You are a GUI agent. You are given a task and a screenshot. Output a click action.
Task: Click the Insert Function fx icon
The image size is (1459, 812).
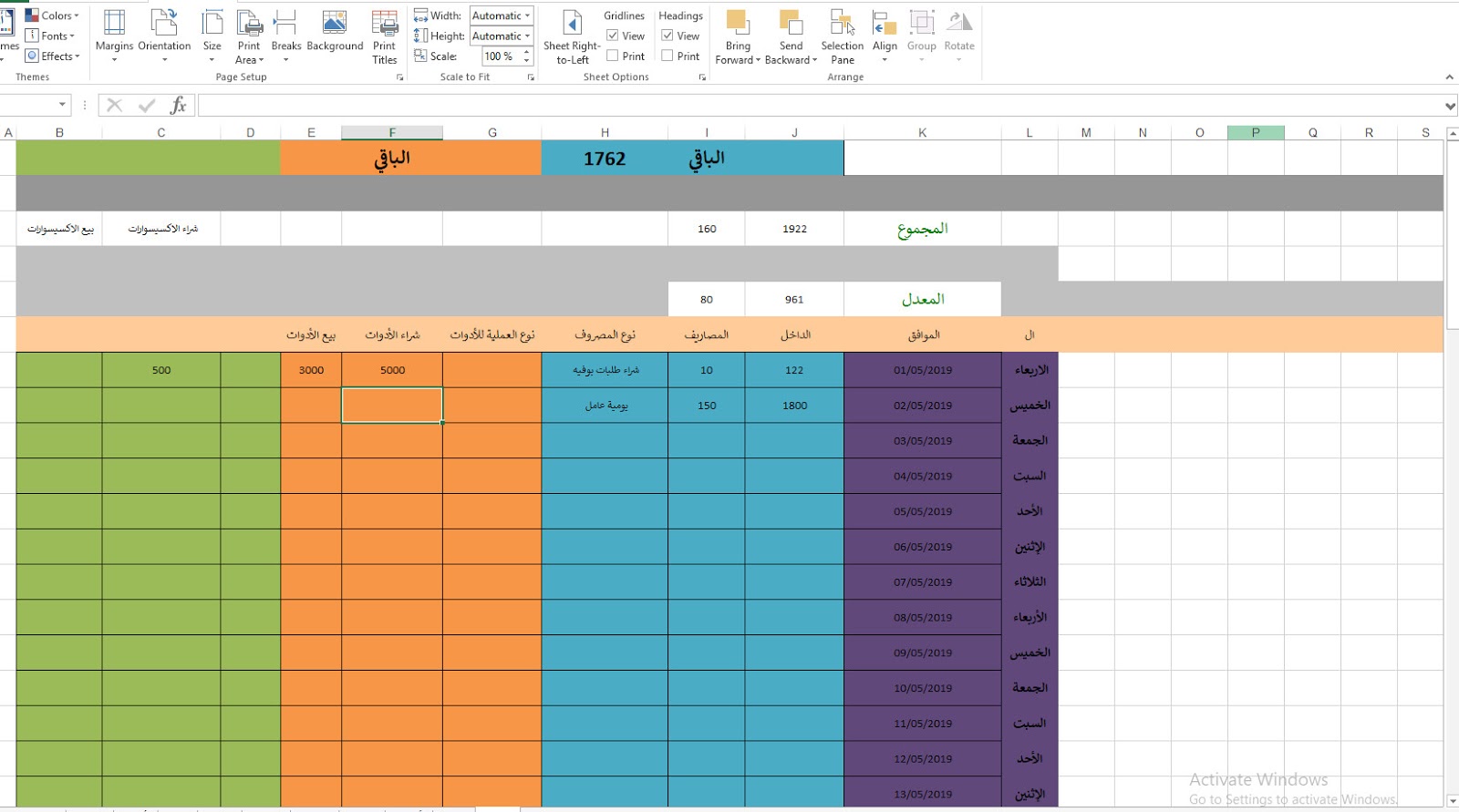click(178, 106)
